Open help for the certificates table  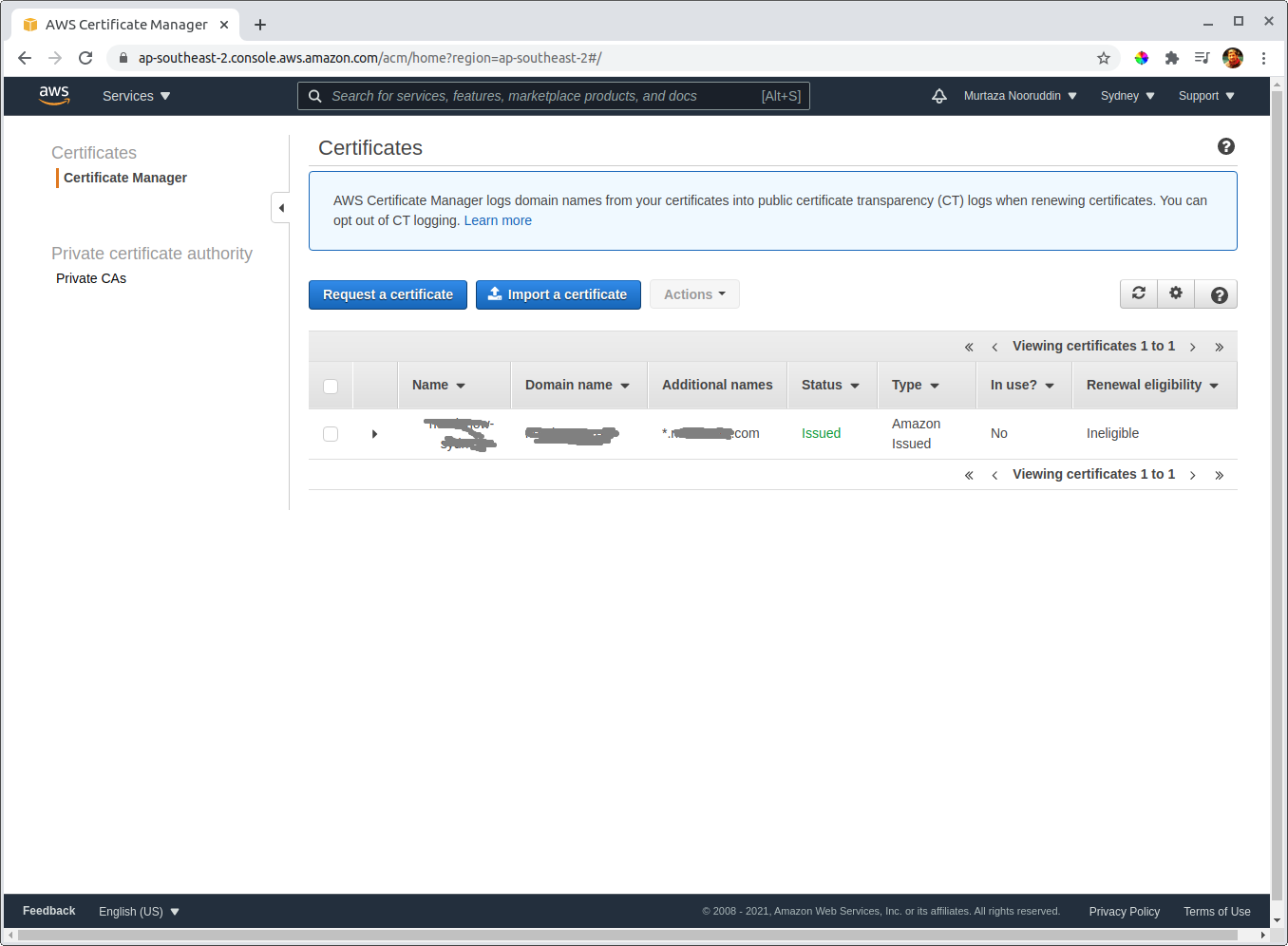click(x=1217, y=293)
